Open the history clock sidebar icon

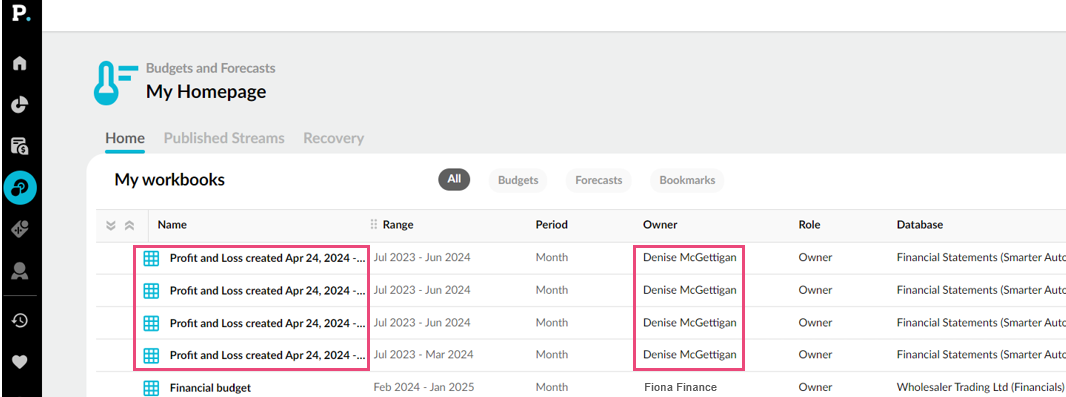(20, 320)
